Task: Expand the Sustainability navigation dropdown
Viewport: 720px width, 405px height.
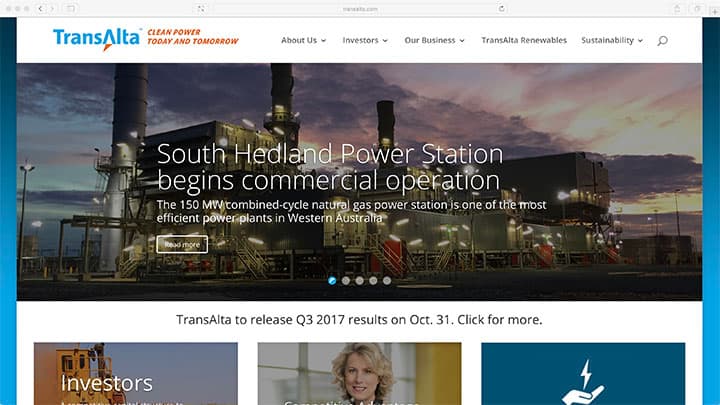Action: point(611,41)
